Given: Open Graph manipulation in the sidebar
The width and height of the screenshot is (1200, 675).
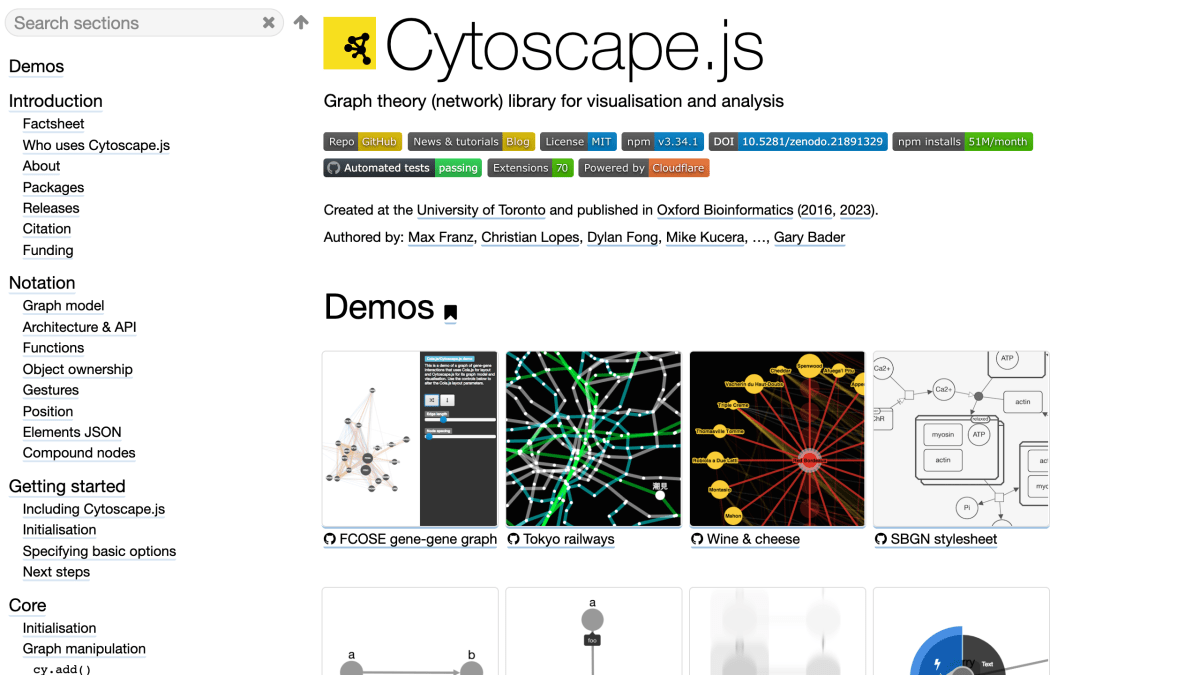Looking at the screenshot, I should click(x=84, y=649).
